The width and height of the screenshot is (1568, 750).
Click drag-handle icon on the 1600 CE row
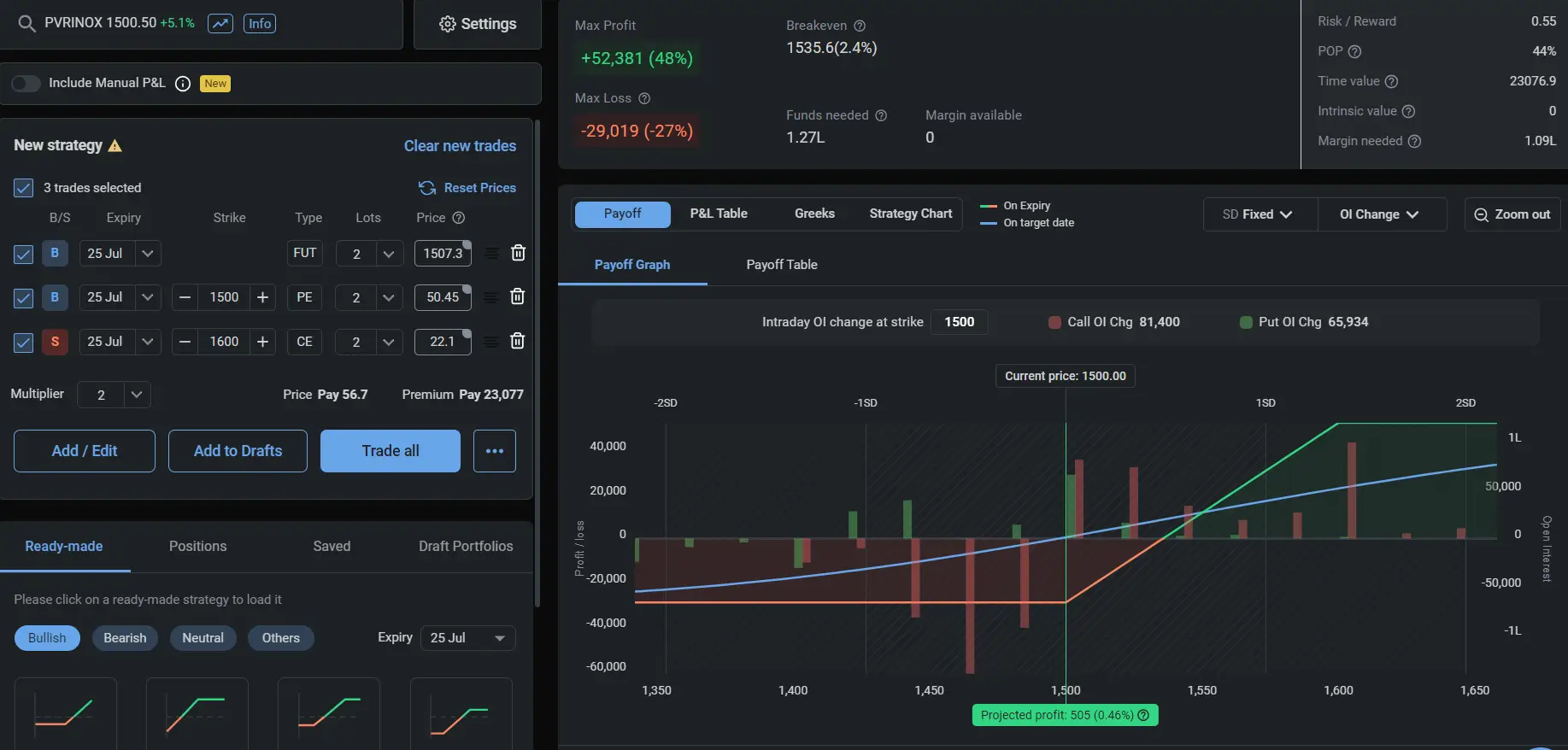(491, 341)
